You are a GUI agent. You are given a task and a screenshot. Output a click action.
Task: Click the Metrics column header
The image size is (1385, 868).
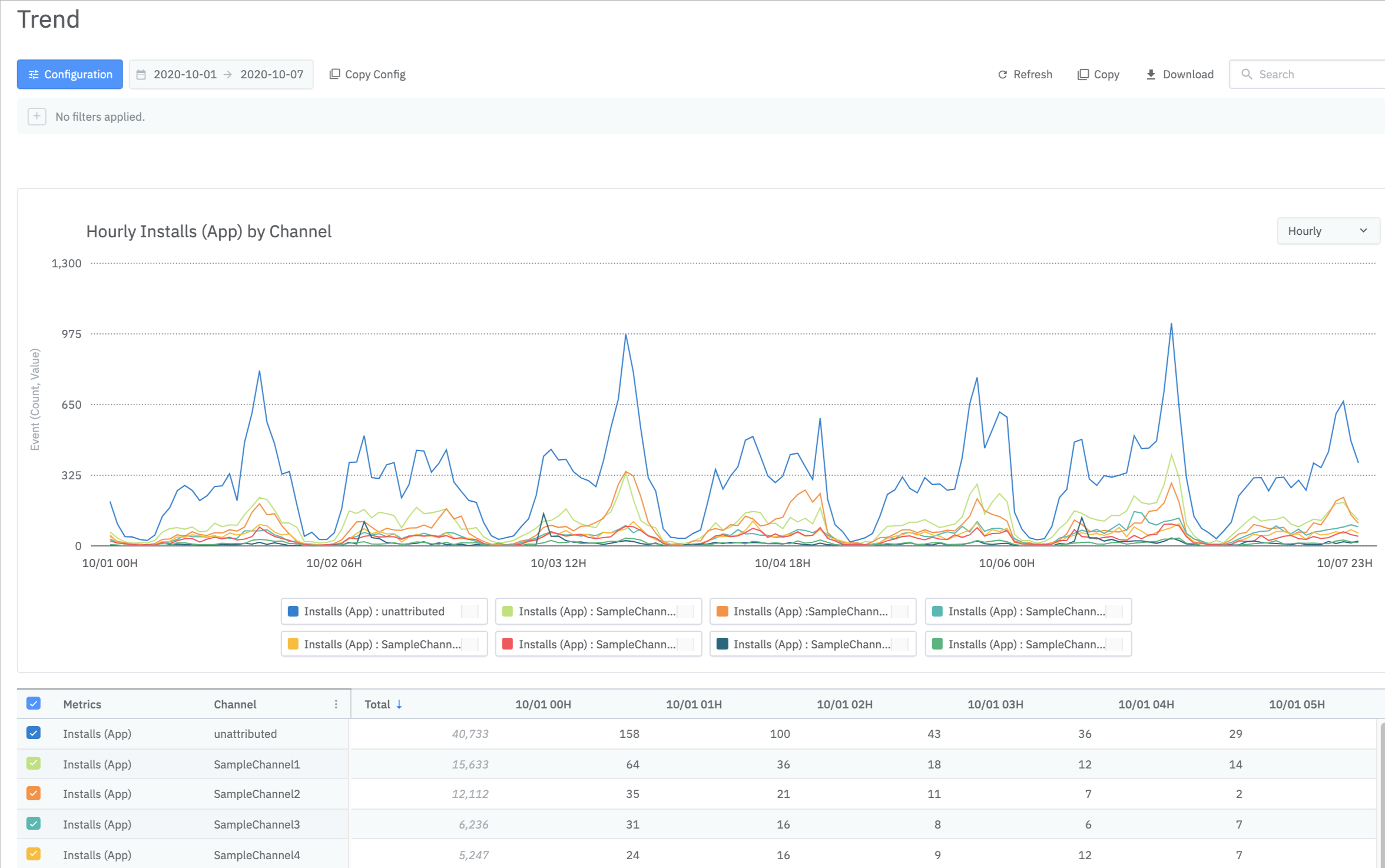(82, 704)
